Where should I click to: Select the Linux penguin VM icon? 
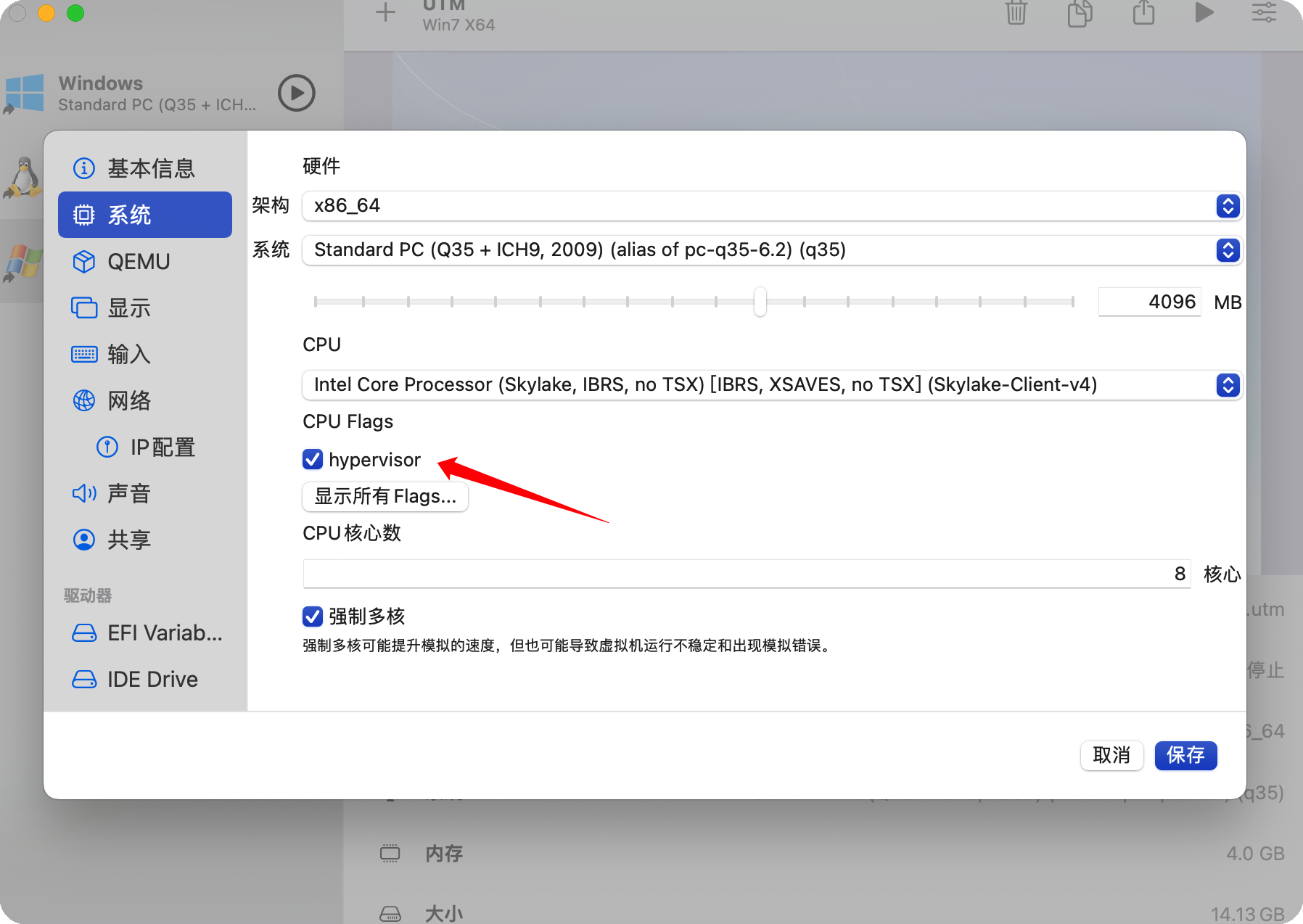point(23,178)
